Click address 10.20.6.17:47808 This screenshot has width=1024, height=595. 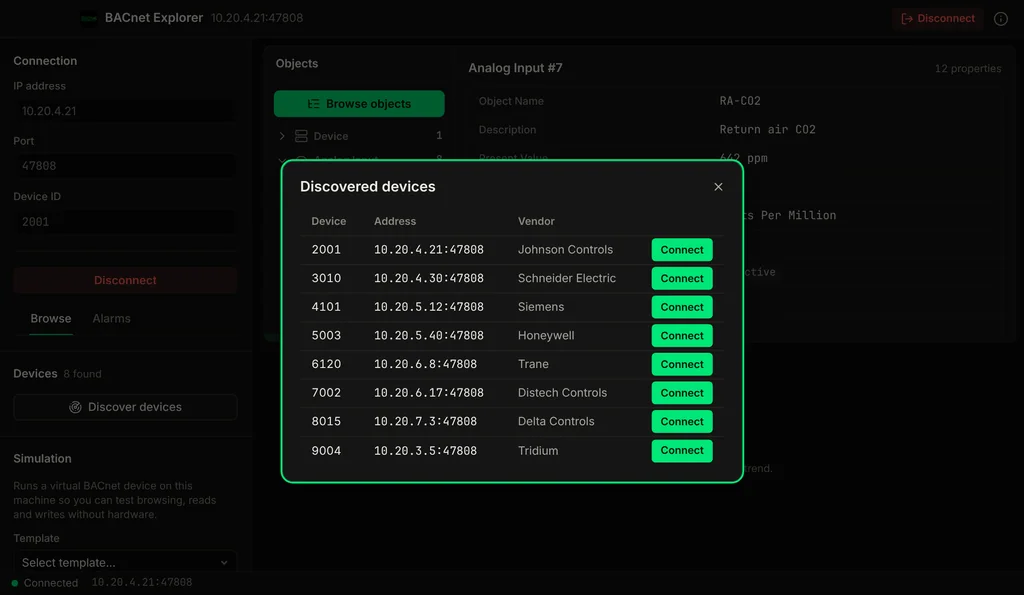(x=428, y=393)
